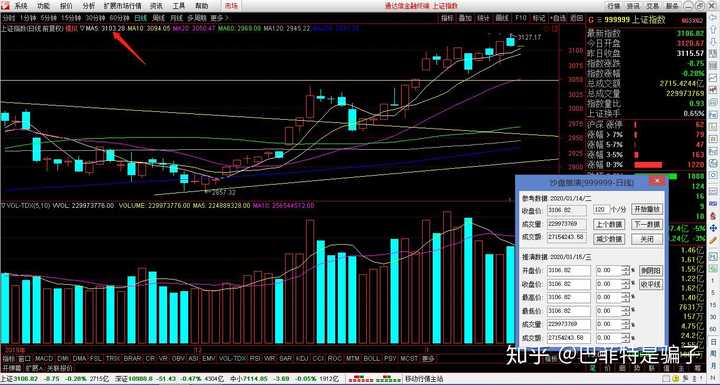
Task: Toggle the +自选 watchlist button
Action: (x=558, y=18)
